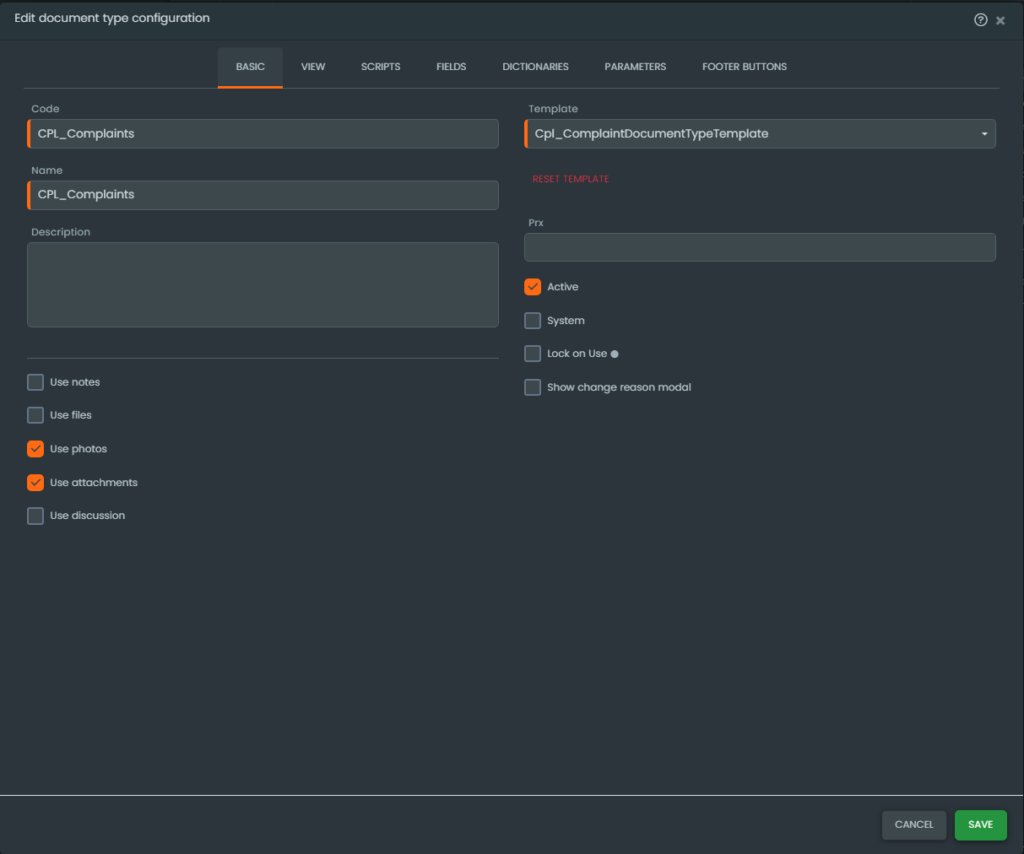Click the Lock on Use info icon
1024x854 pixels.
[614, 354]
